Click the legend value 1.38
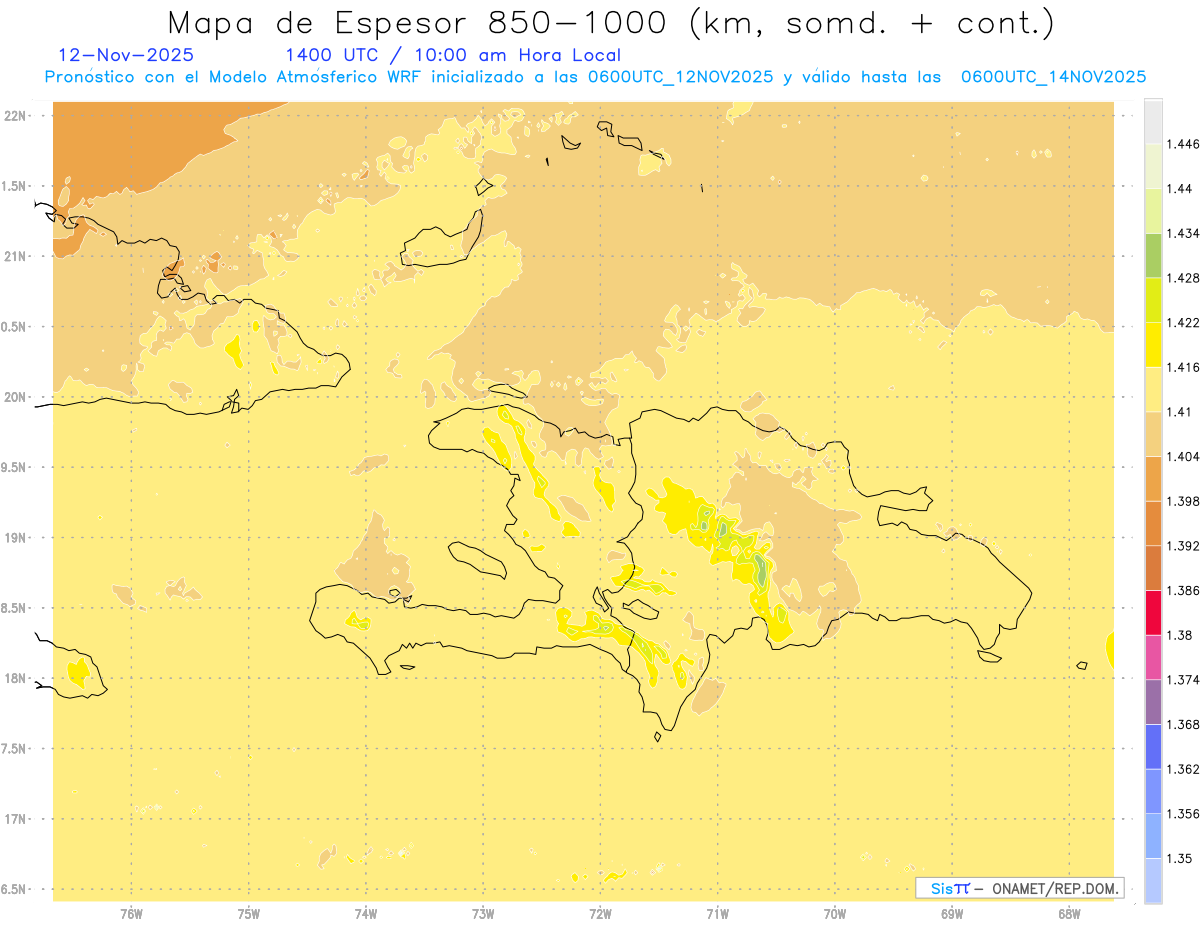The width and height of the screenshot is (1200, 927). (x=1180, y=635)
